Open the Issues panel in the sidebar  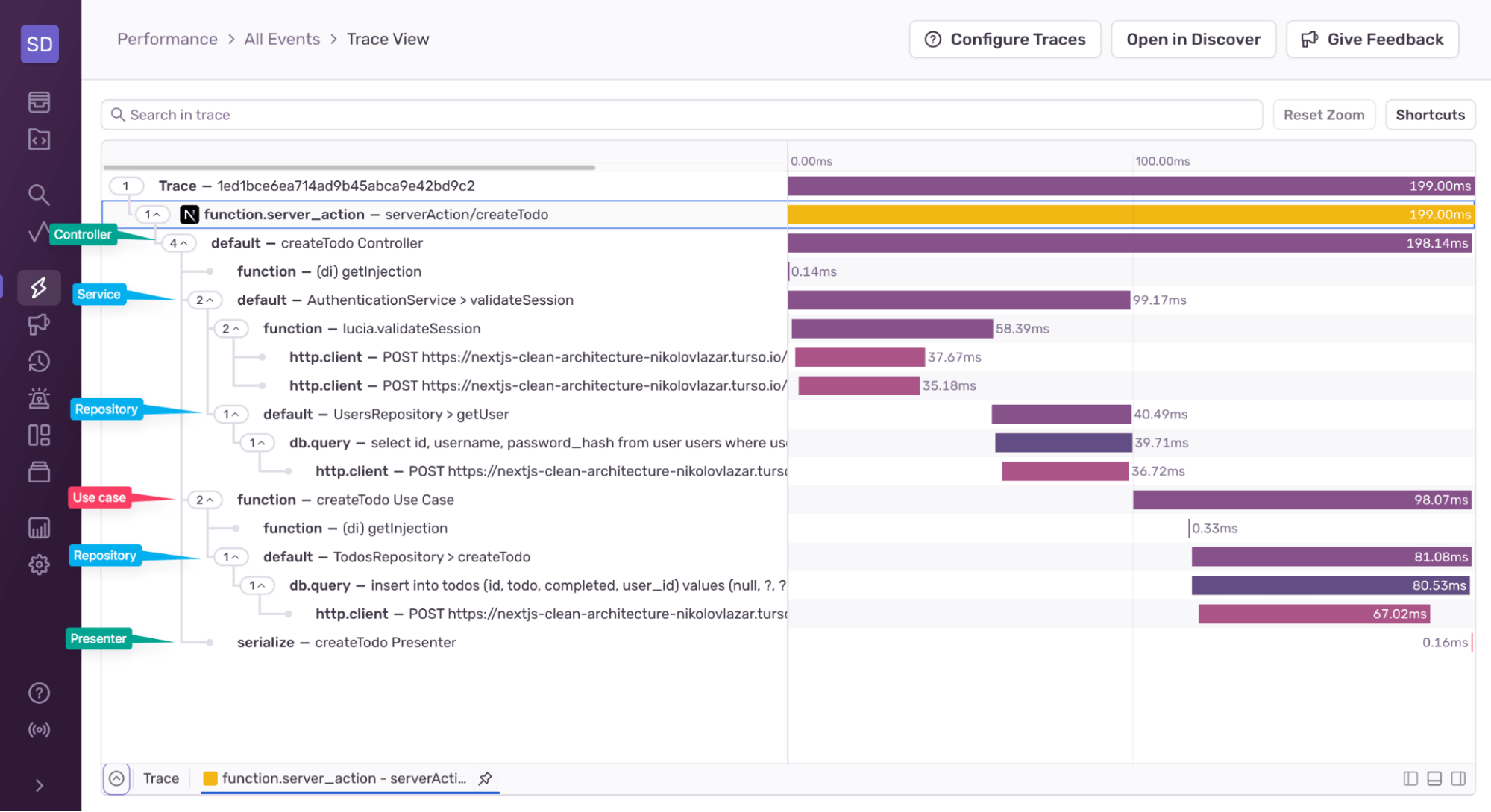[x=39, y=102]
